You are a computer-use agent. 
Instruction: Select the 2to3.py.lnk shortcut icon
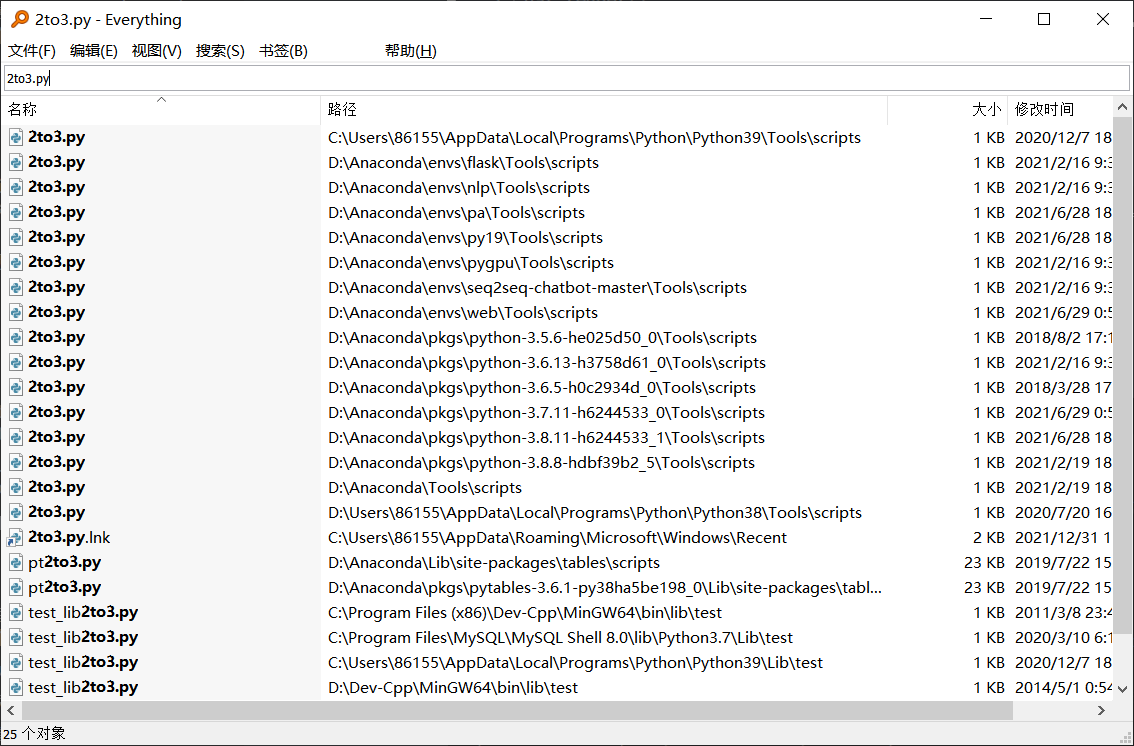point(16,537)
